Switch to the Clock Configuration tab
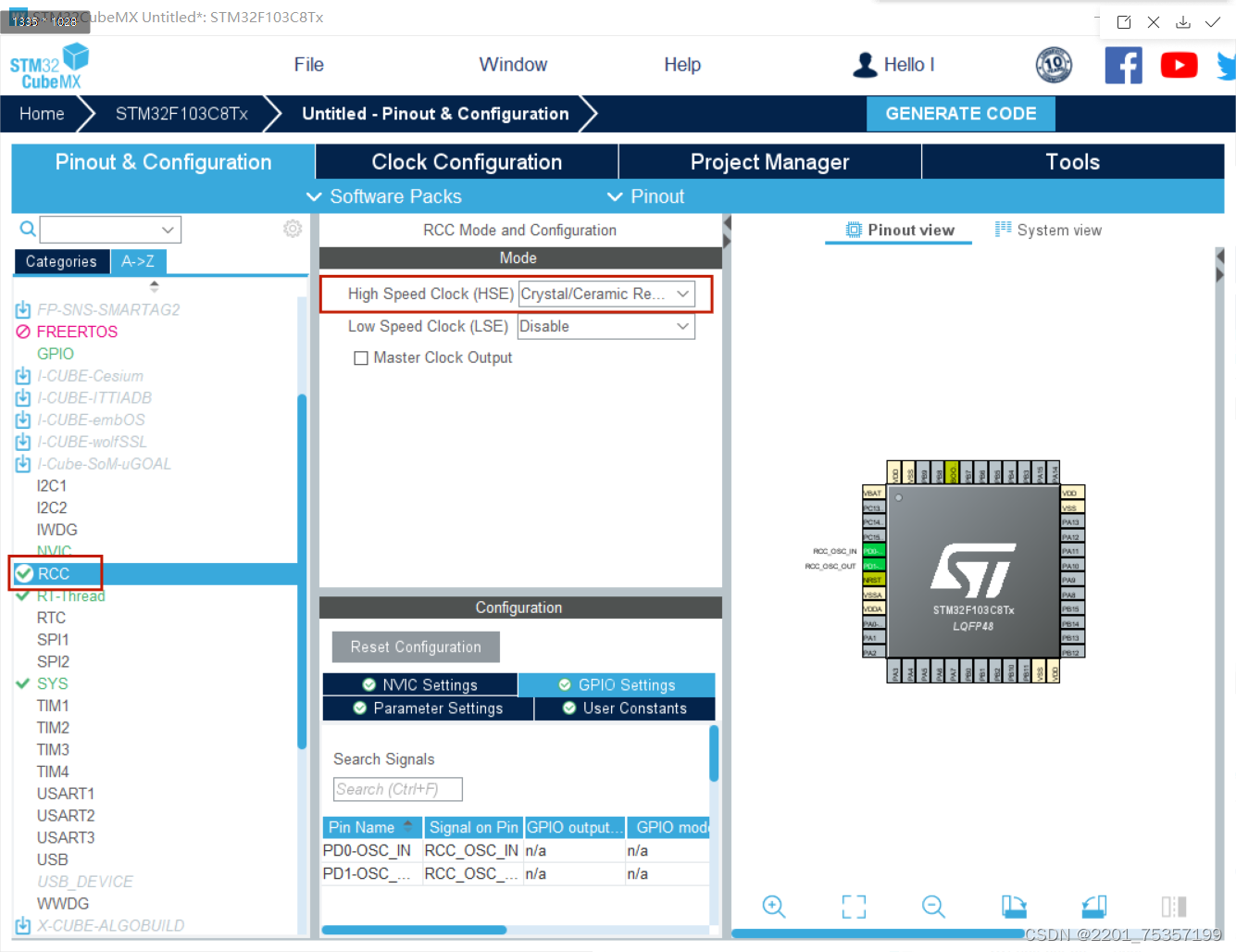This screenshot has width=1236, height=952. 467,162
